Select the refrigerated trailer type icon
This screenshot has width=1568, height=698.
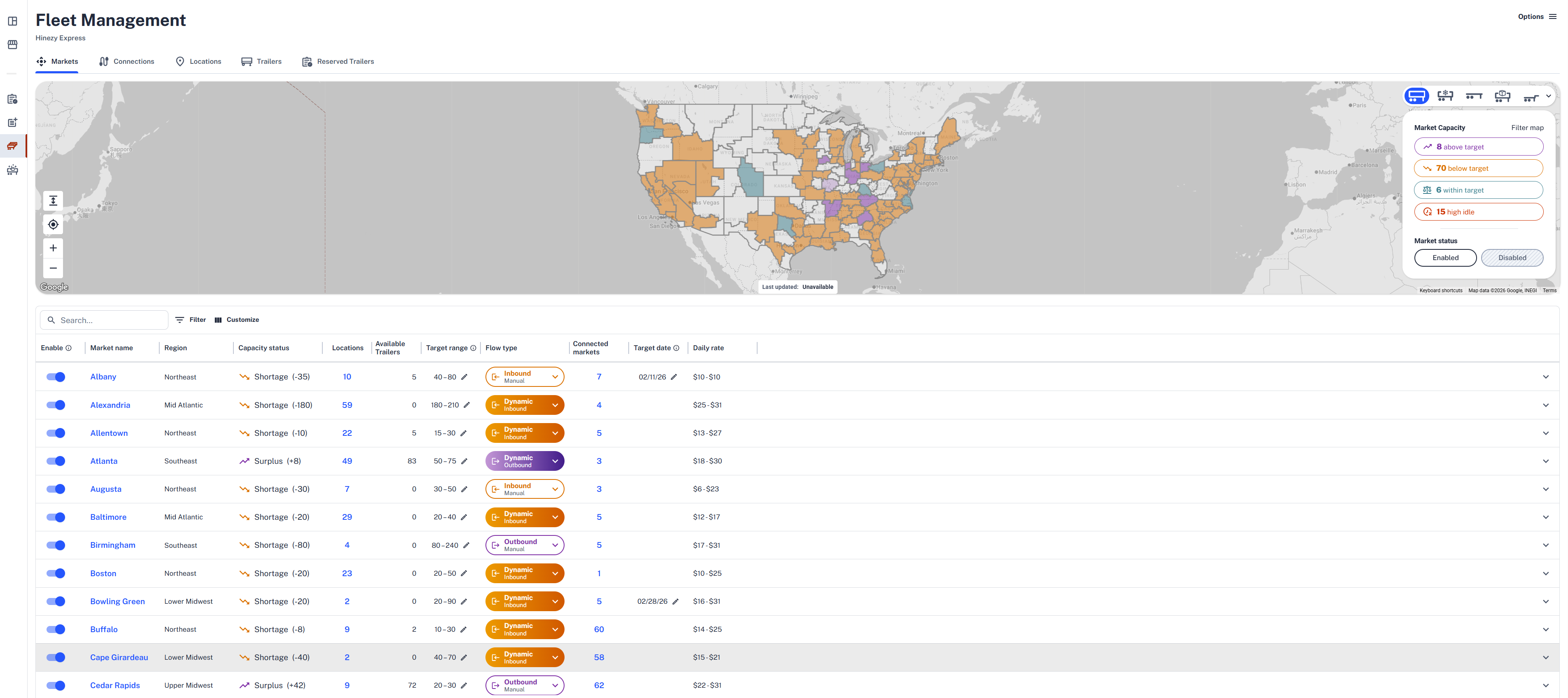tap(1444, 95)
